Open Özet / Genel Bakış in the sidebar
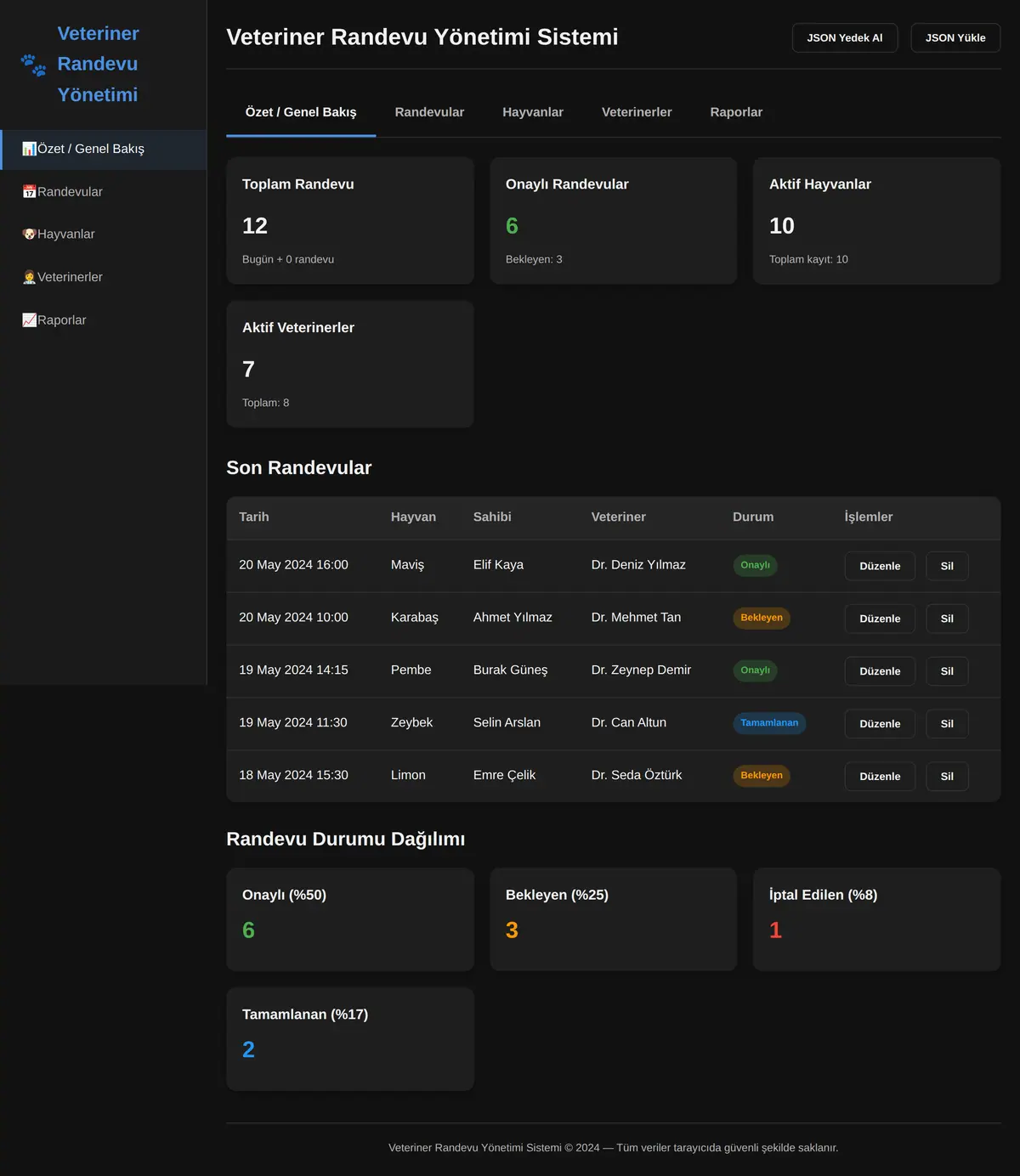The width and height of the screenshot is (1020, 1176). [x=103, y=150]
